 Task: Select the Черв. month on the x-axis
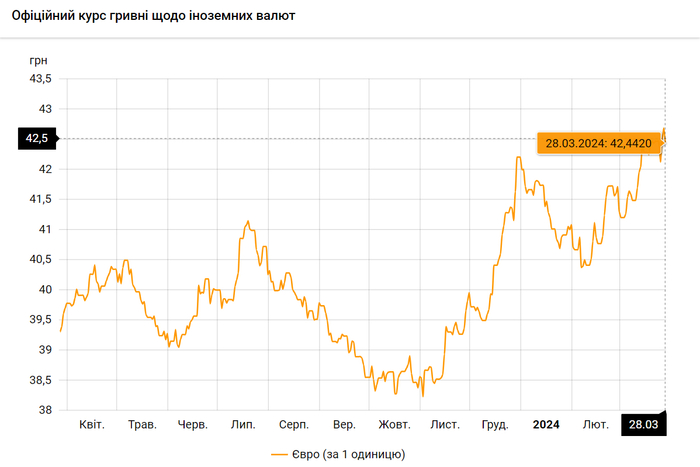(x=192, y=424)
